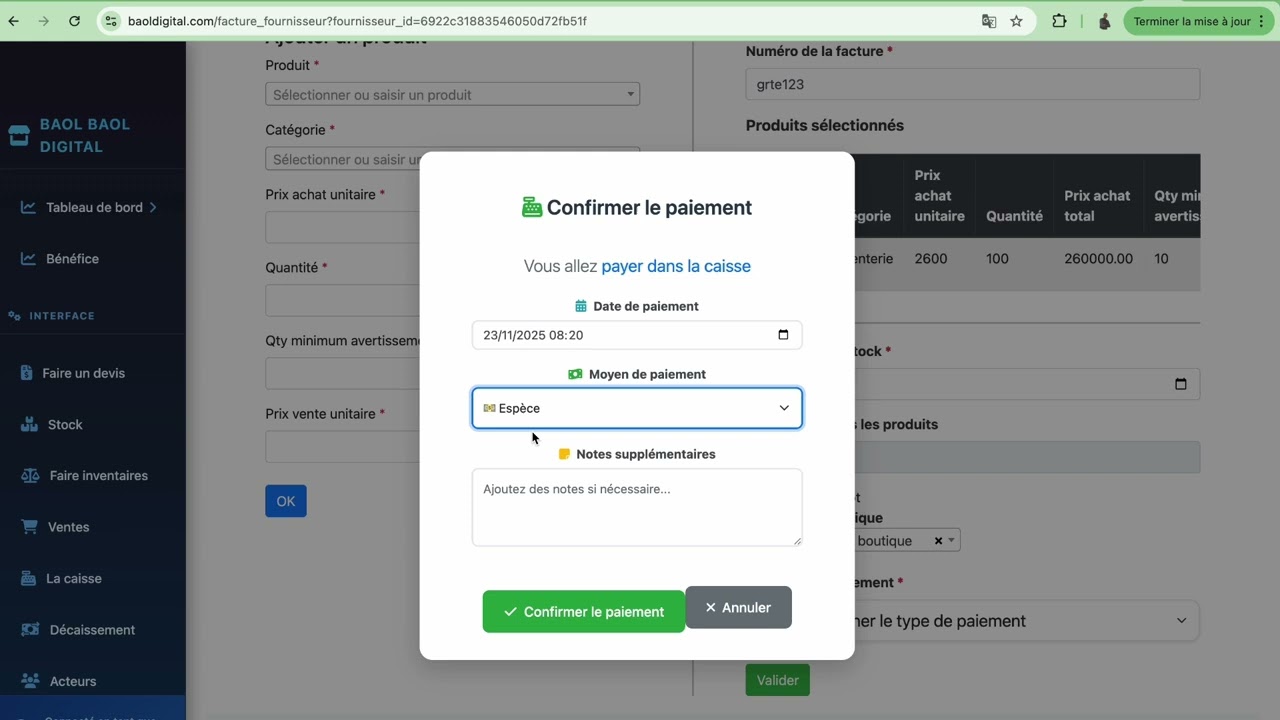Click the Bénéfice chart icon
Screen dimensions: 1280x720
28,259
